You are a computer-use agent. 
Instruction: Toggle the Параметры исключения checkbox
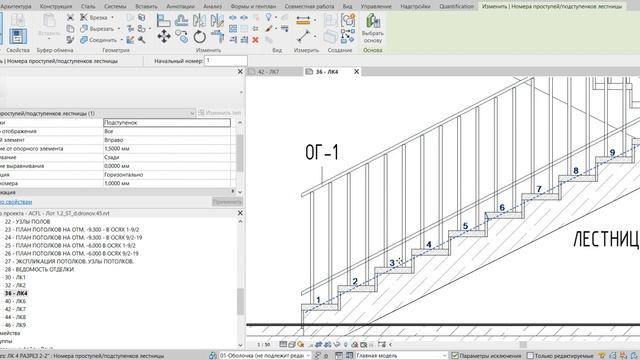tap(456, 356)
